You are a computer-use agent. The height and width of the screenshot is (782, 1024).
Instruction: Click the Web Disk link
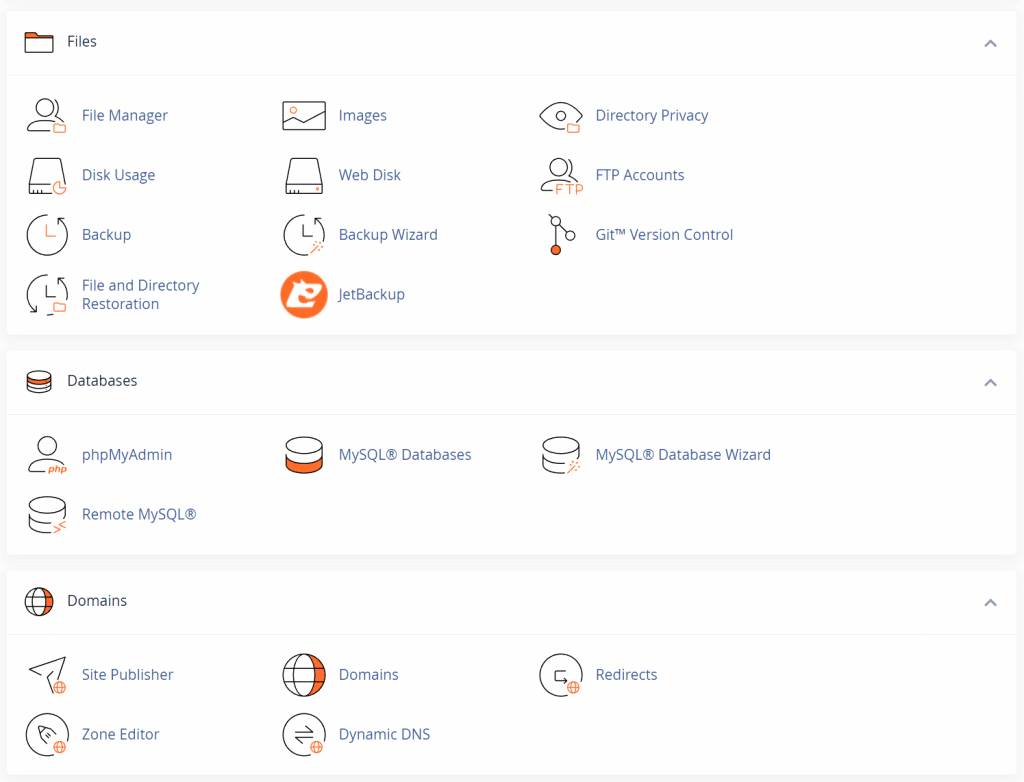(369, 175)
